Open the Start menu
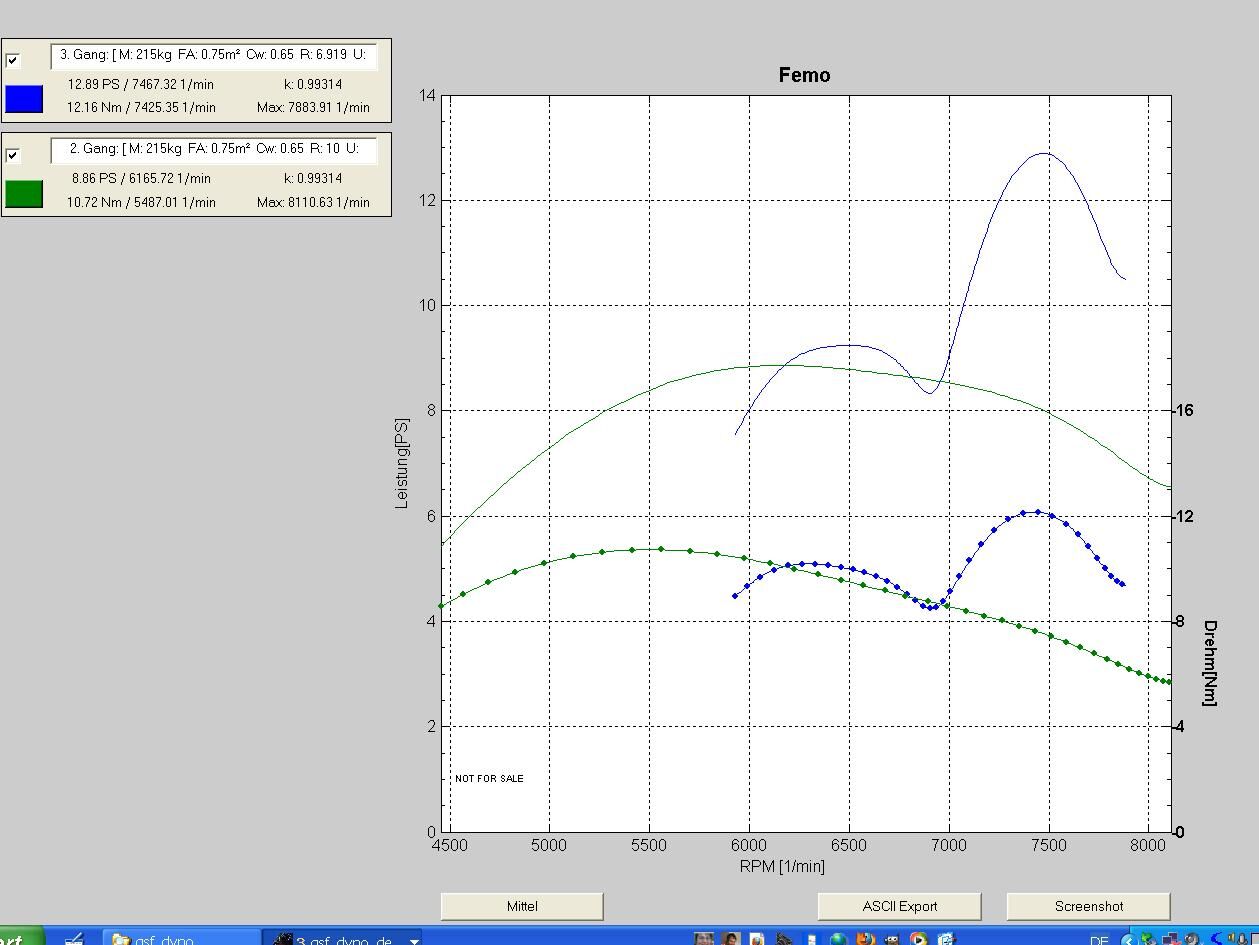Screen dimensions: 1259x945 coord(20,938)
